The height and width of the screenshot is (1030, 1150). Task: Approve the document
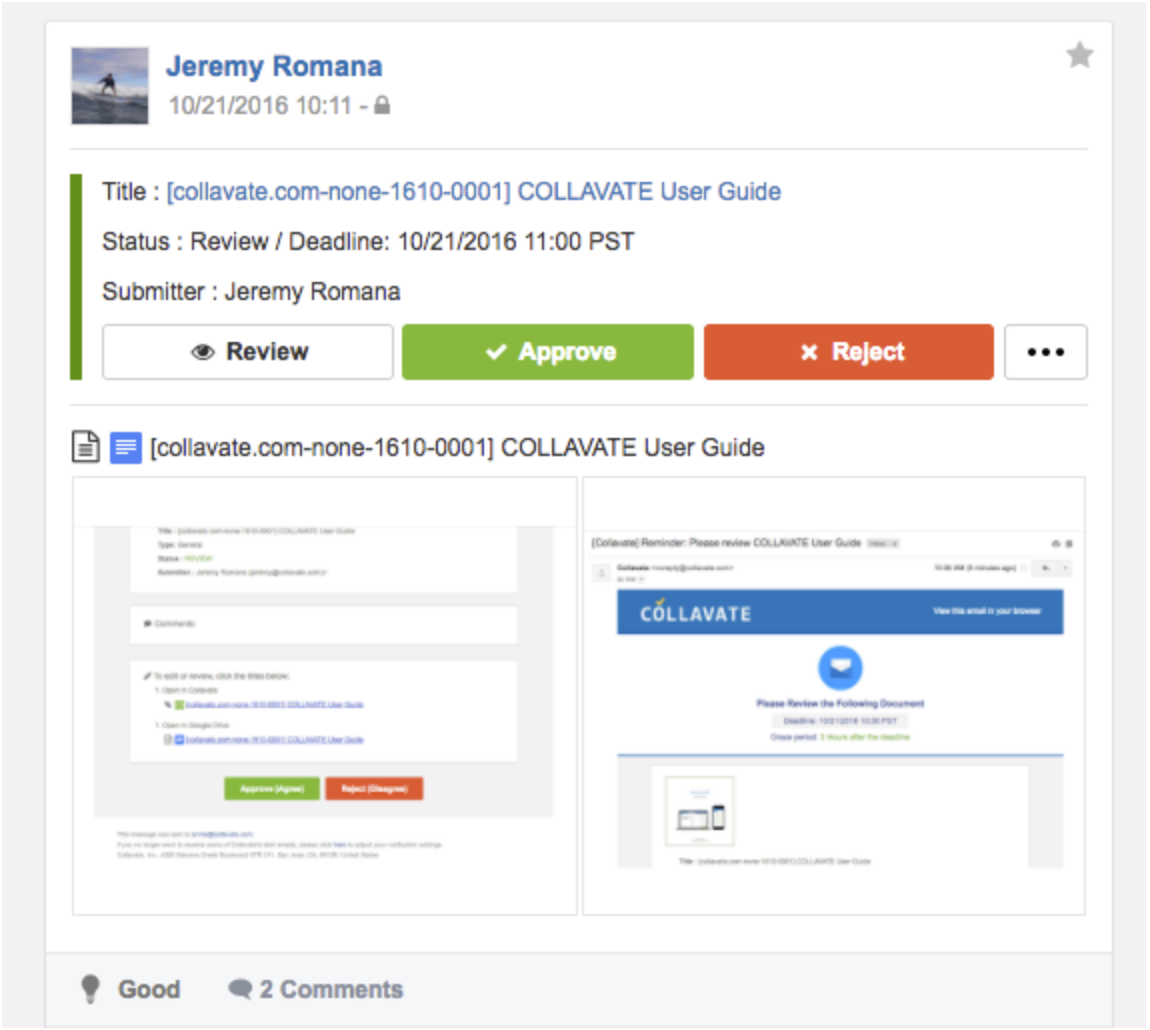(548, 352)
